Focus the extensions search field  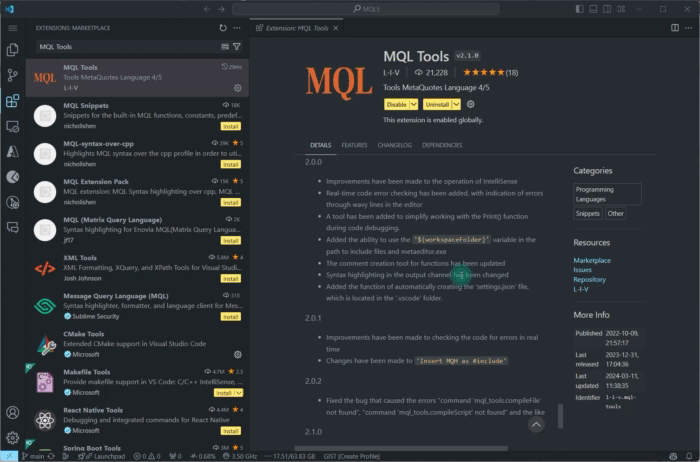point(129,46)
